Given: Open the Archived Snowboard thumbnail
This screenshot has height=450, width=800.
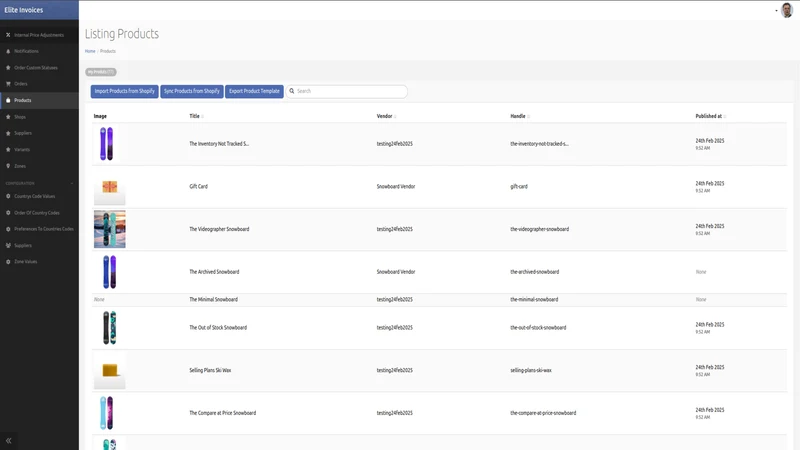Looking at the screenshot, I should click(x=109, y=272).
